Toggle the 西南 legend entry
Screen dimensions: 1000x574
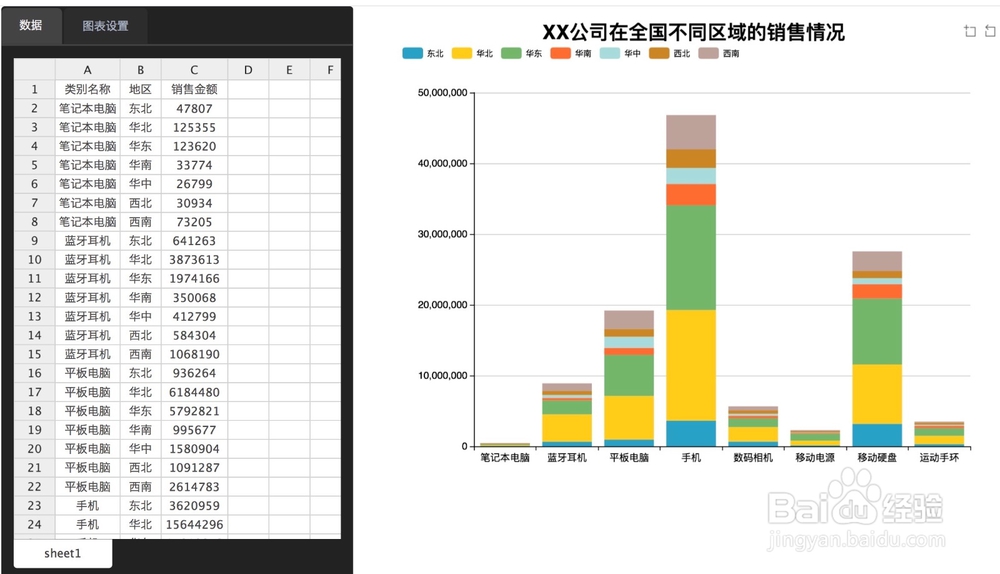pyautogui.click(x=719, y=54)
